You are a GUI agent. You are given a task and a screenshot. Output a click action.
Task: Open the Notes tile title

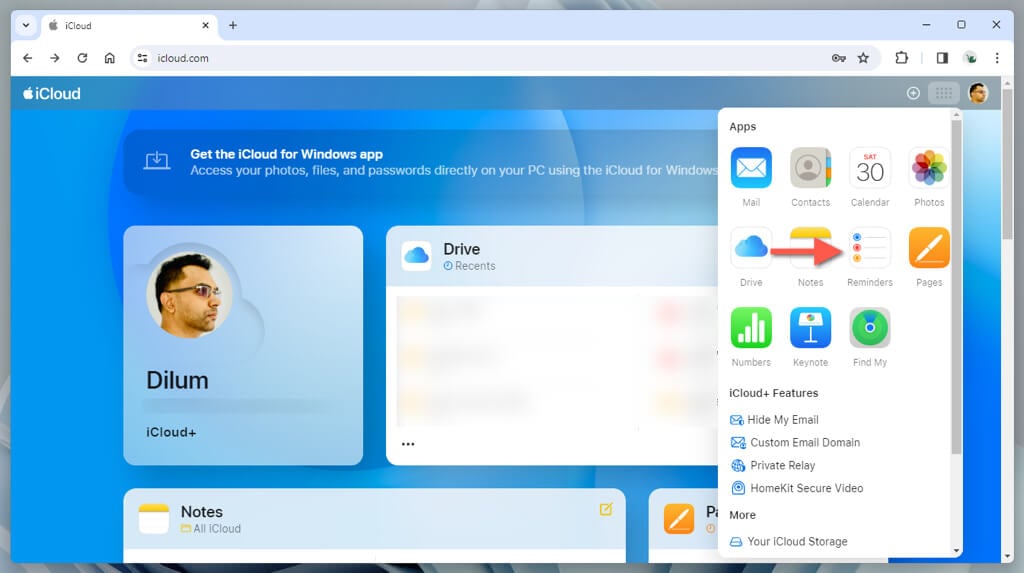point(202,512)
